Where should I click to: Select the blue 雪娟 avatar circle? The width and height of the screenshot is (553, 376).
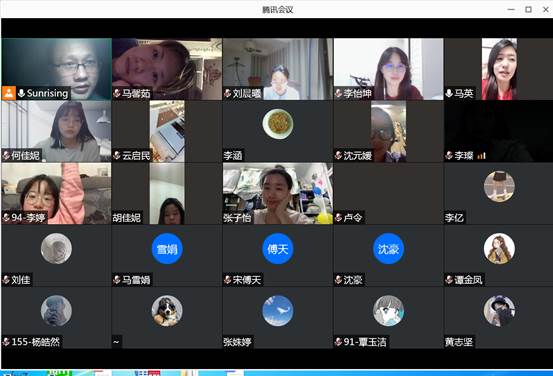(x=167, y=249)
